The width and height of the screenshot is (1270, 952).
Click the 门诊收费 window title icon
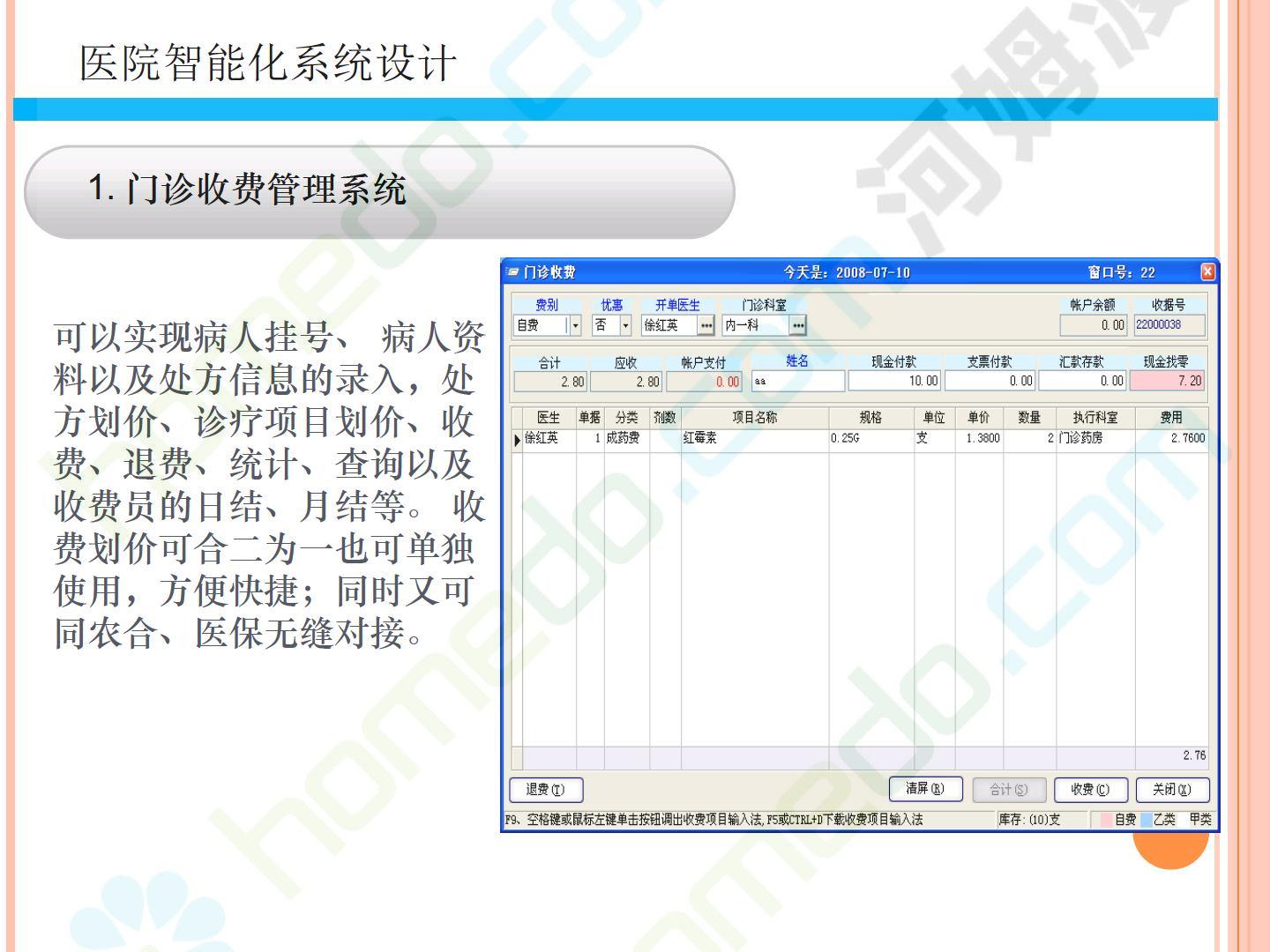[x=512, y=272]
